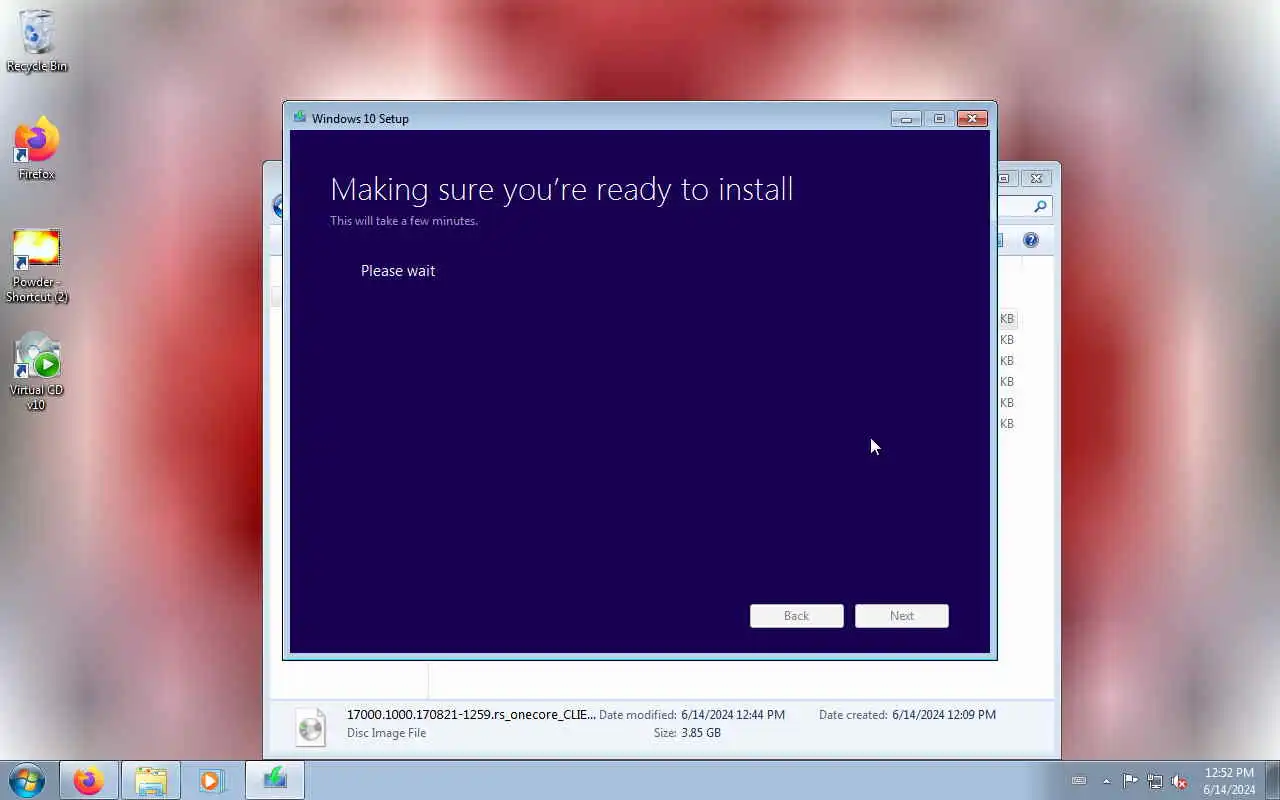The image size is (1280, 800).
Task: Open the clock showing 12:52 PM
Action: (x=1229, y=781)
